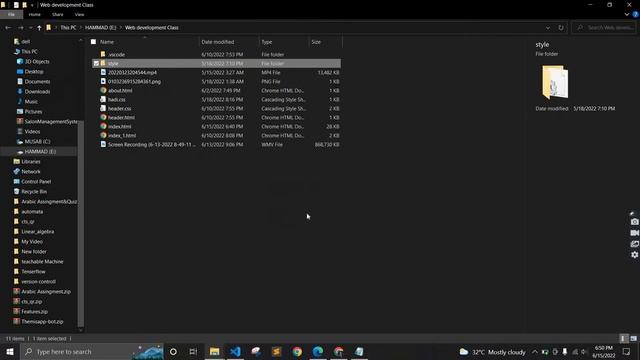
Task: Sort by Date modified column header
Action: click(218, 42)
